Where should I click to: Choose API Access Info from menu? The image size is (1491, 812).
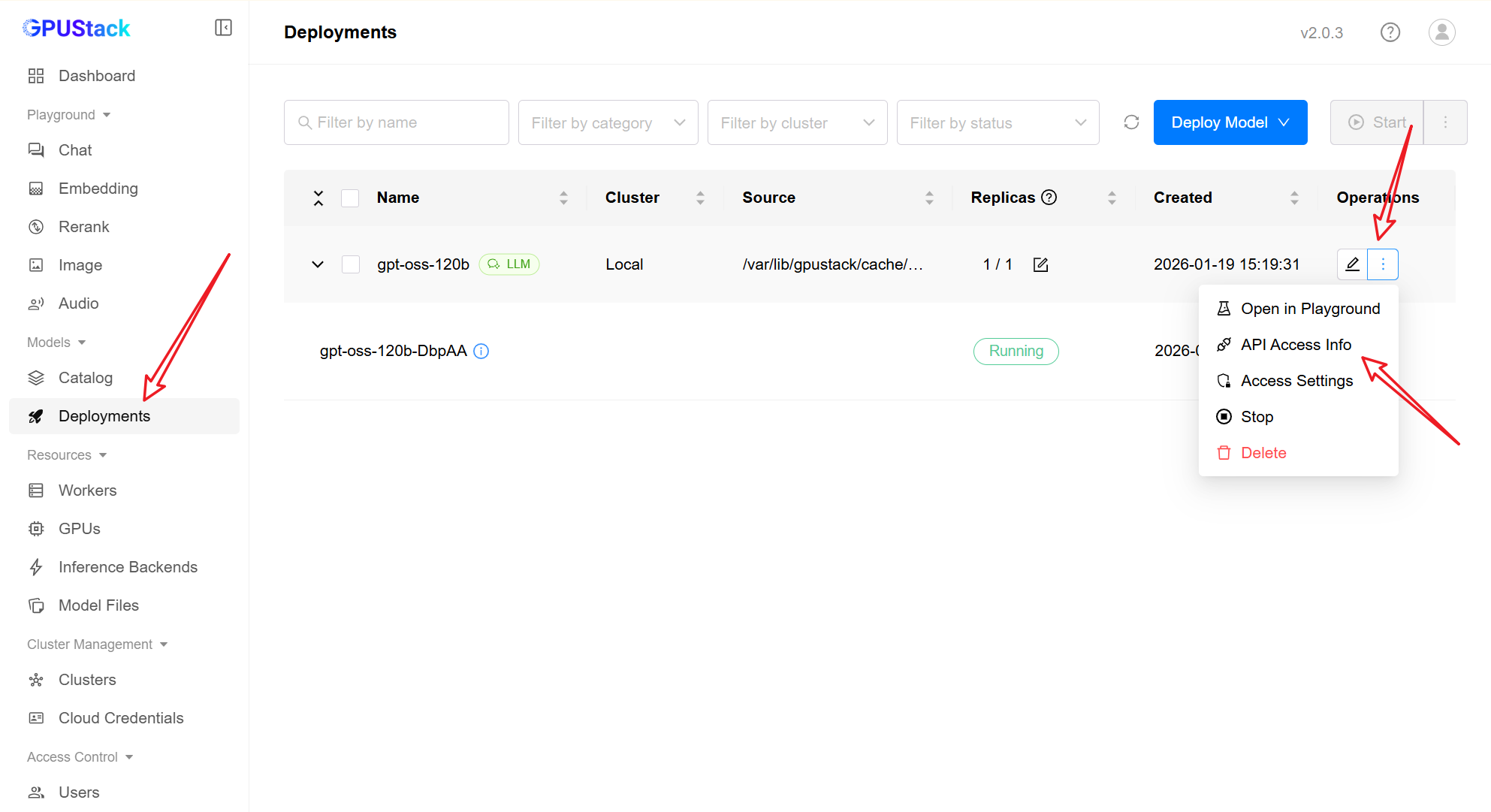click(x=1296, y=345)
